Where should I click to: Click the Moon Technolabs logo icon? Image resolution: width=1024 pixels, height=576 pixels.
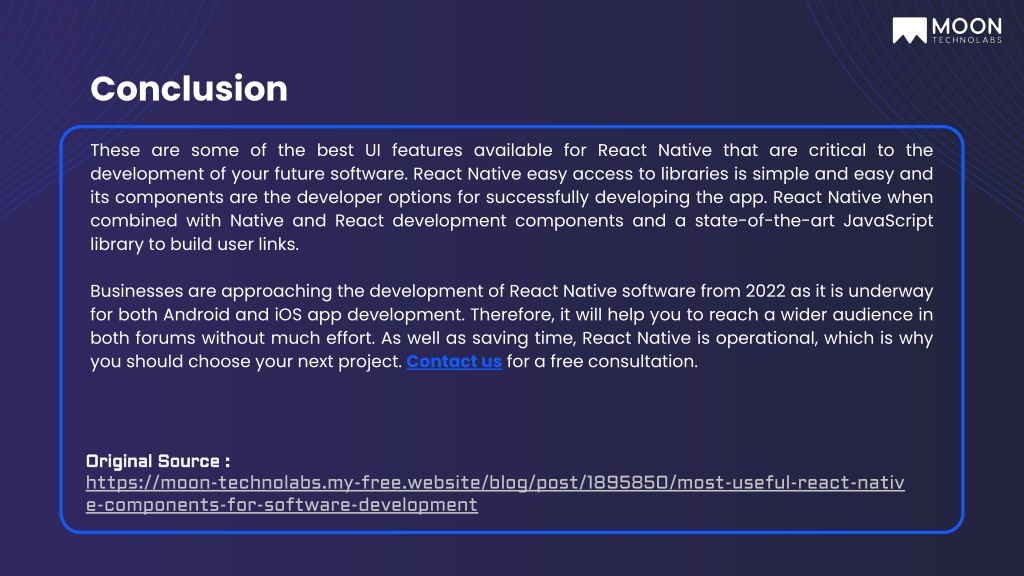click(909, 30)
